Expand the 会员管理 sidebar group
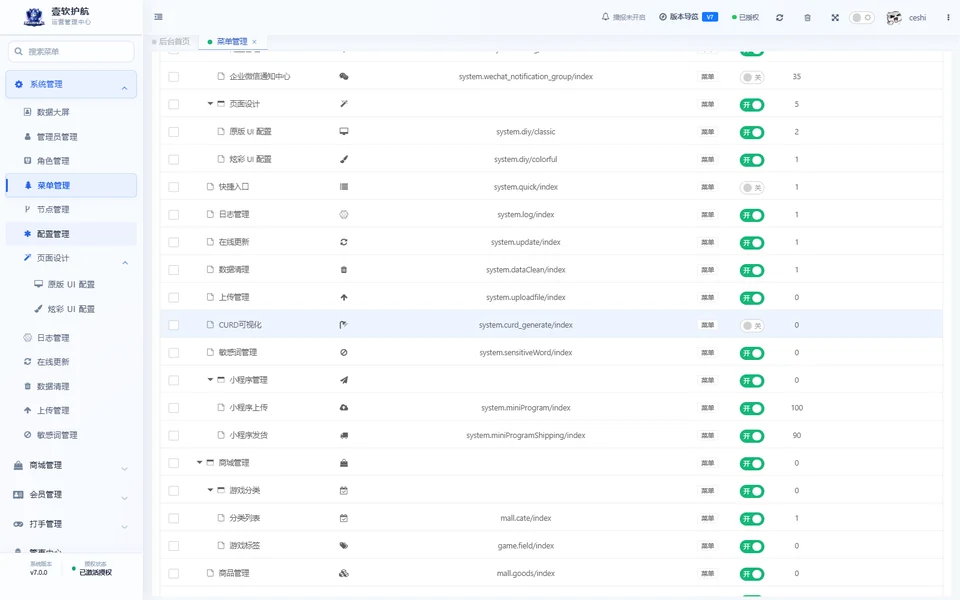 (x=71, y=495)
